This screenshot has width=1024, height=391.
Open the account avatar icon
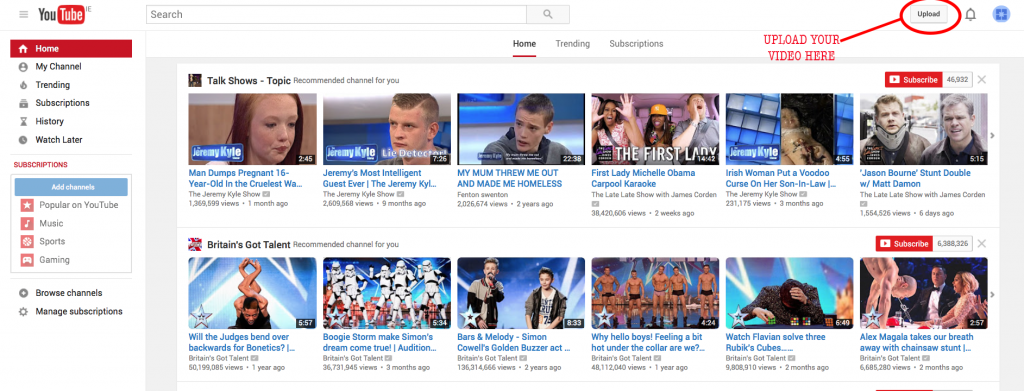pyautogui.click(x=1001, y=14)
